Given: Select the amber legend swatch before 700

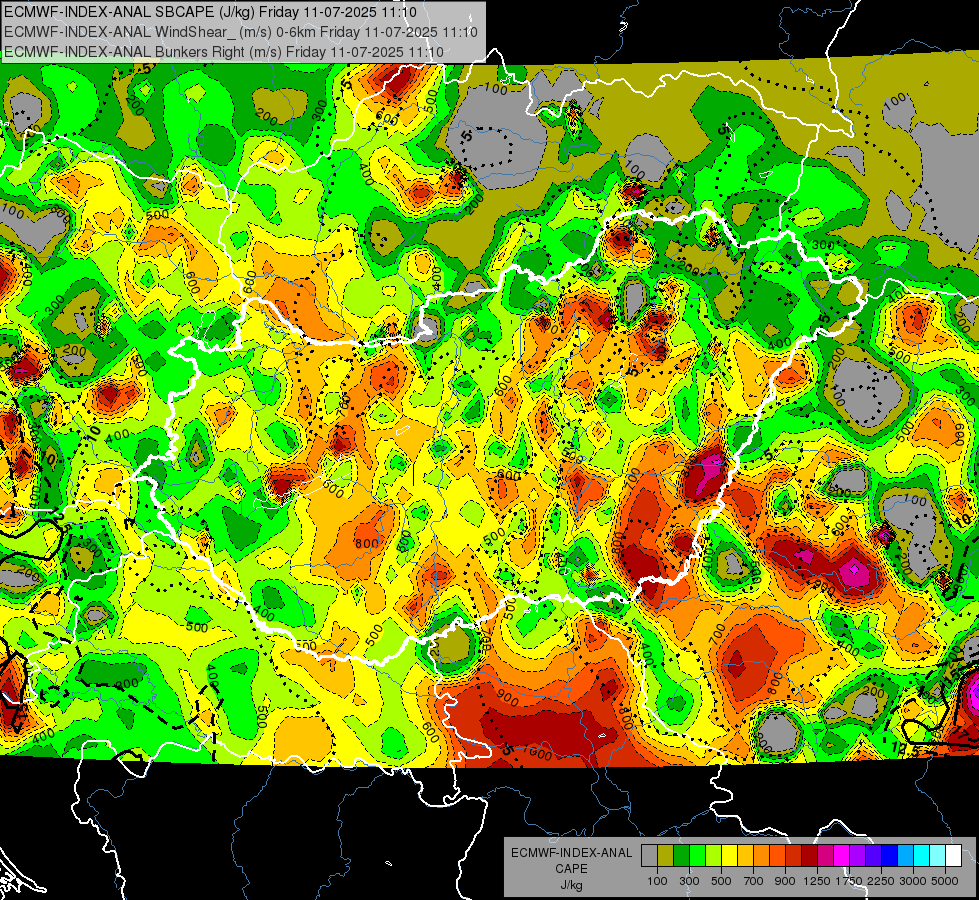Looking at the screenshot, I should pyautogui.click(x=745, y=856).
